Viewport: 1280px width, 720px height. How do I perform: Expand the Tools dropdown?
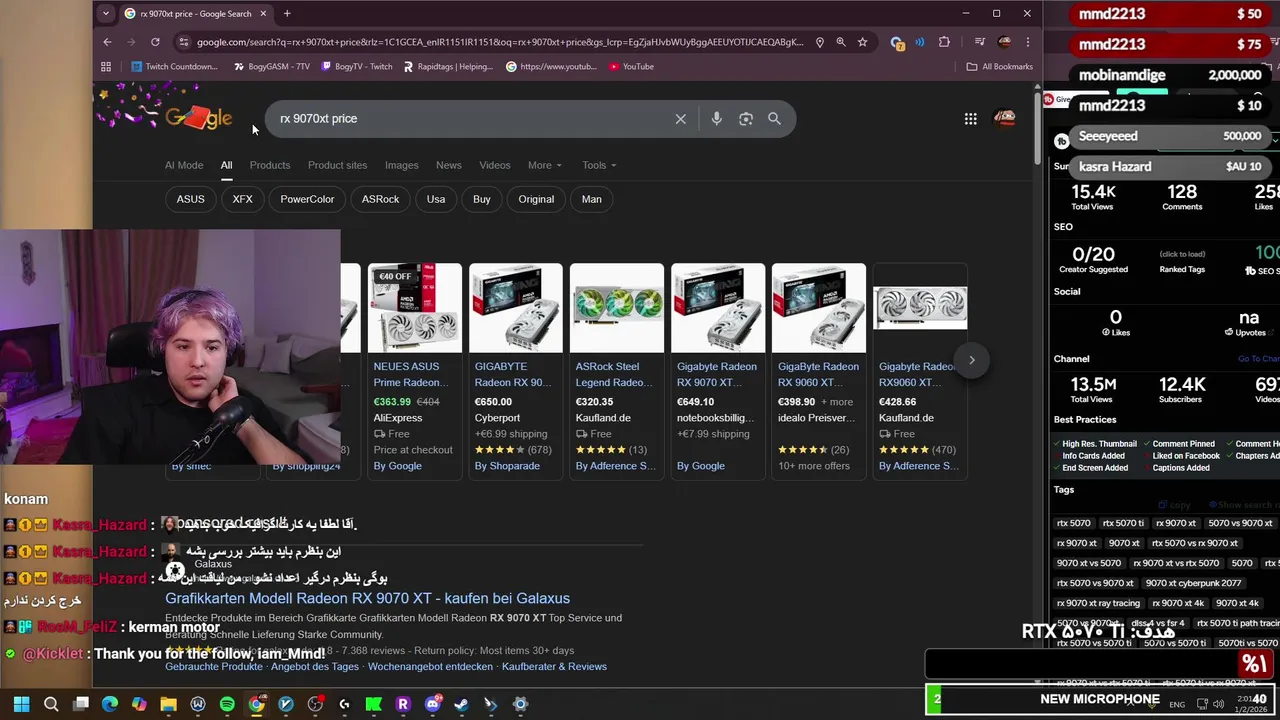tap(600, 165)
